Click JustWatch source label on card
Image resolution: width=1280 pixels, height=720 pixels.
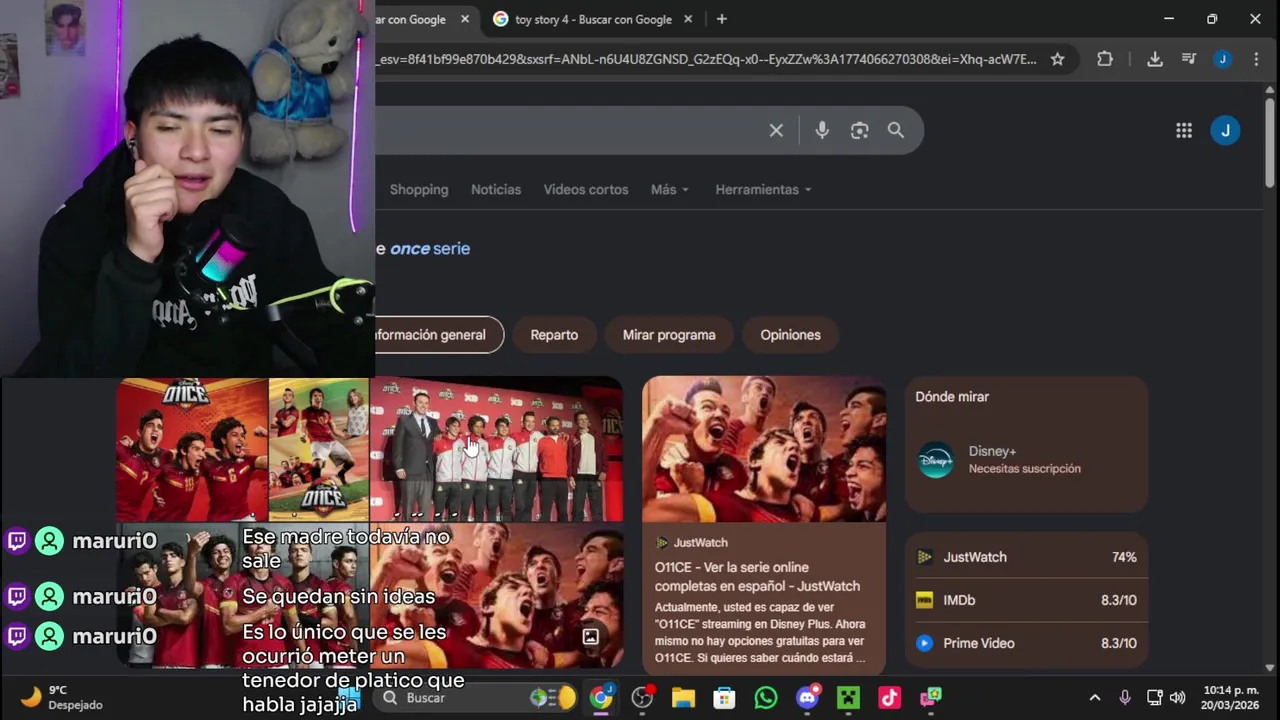[x=691, y=542]
